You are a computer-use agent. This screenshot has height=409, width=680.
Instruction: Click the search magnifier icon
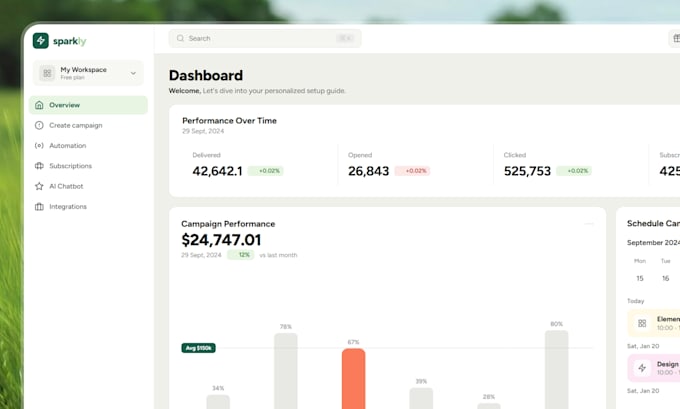(x=180, y=38)
